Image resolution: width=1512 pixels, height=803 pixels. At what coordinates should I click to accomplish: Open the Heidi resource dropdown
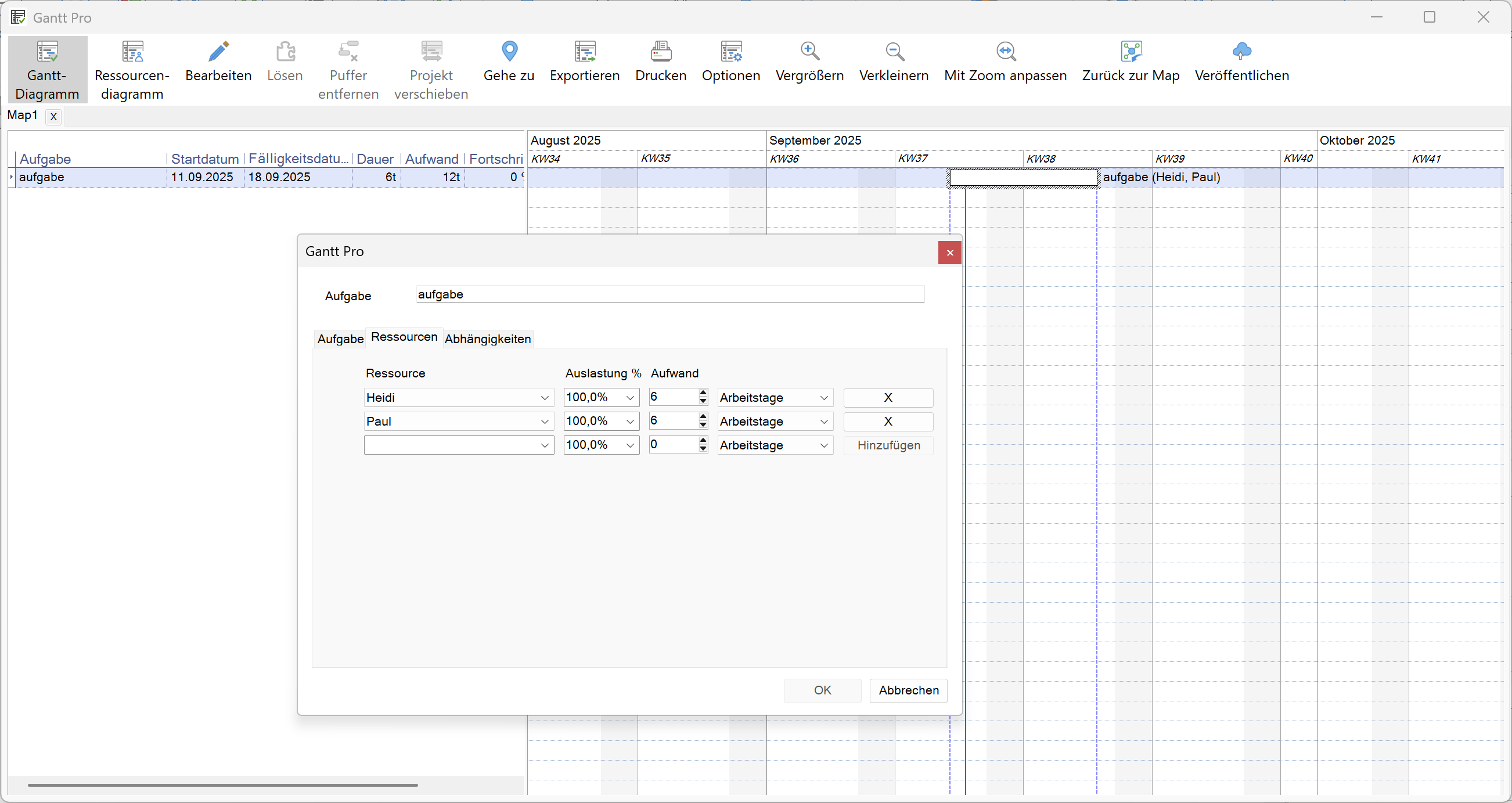click(x=545, y=398)
